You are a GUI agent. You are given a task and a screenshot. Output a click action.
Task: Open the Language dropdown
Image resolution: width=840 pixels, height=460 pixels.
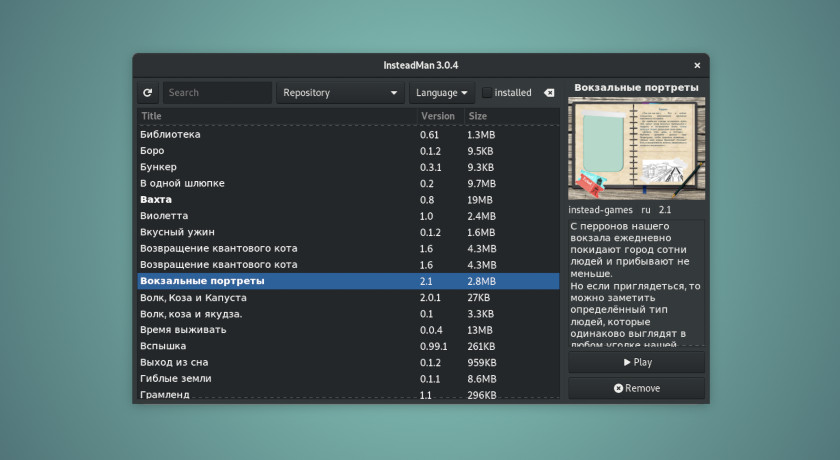tap(441, 93)
